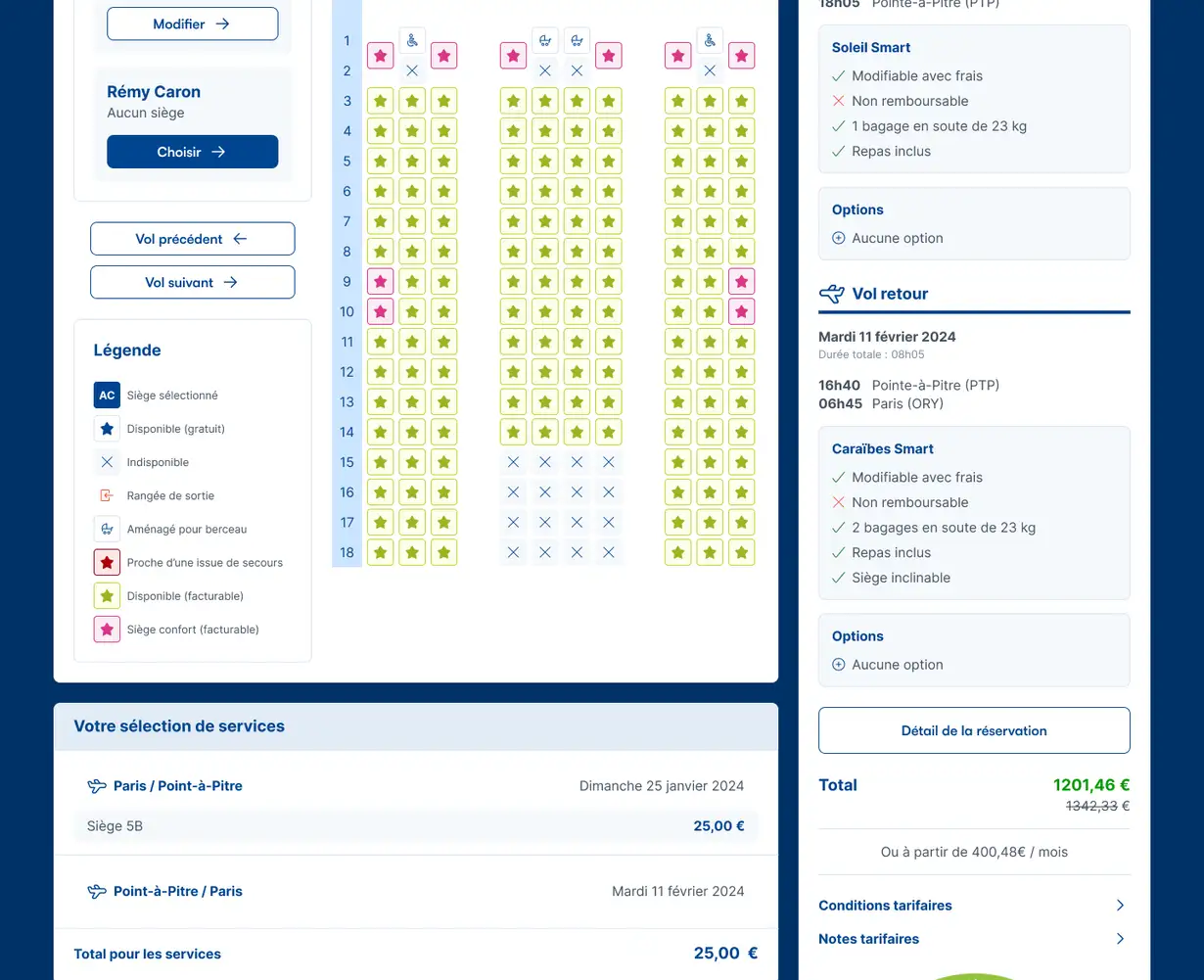Click the Rémy Caron passenger name

154,92
